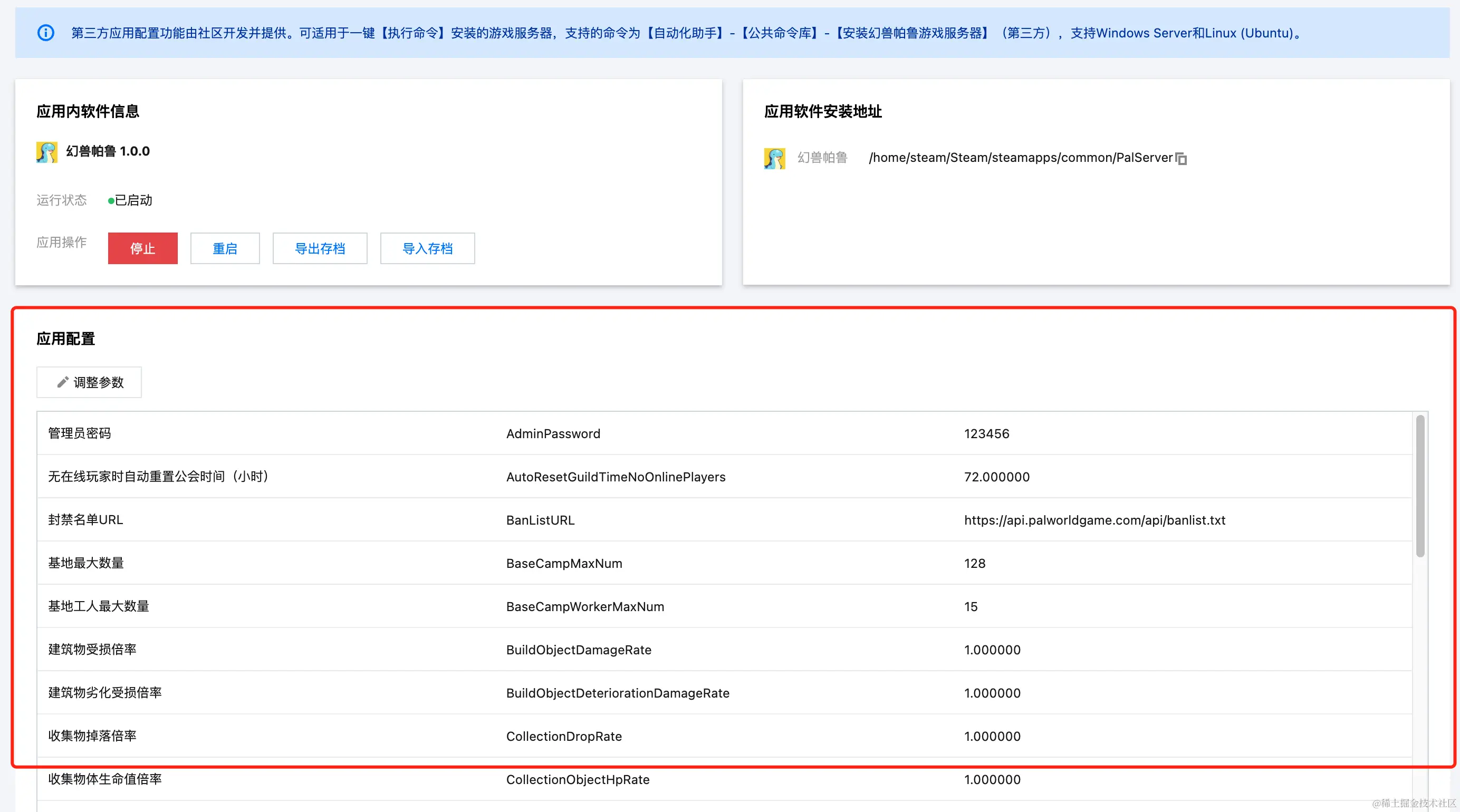The height and width of the screenshot is (812, 1460).
Task: Click the pencil icon in 调整参数
Action: point(62,382)
